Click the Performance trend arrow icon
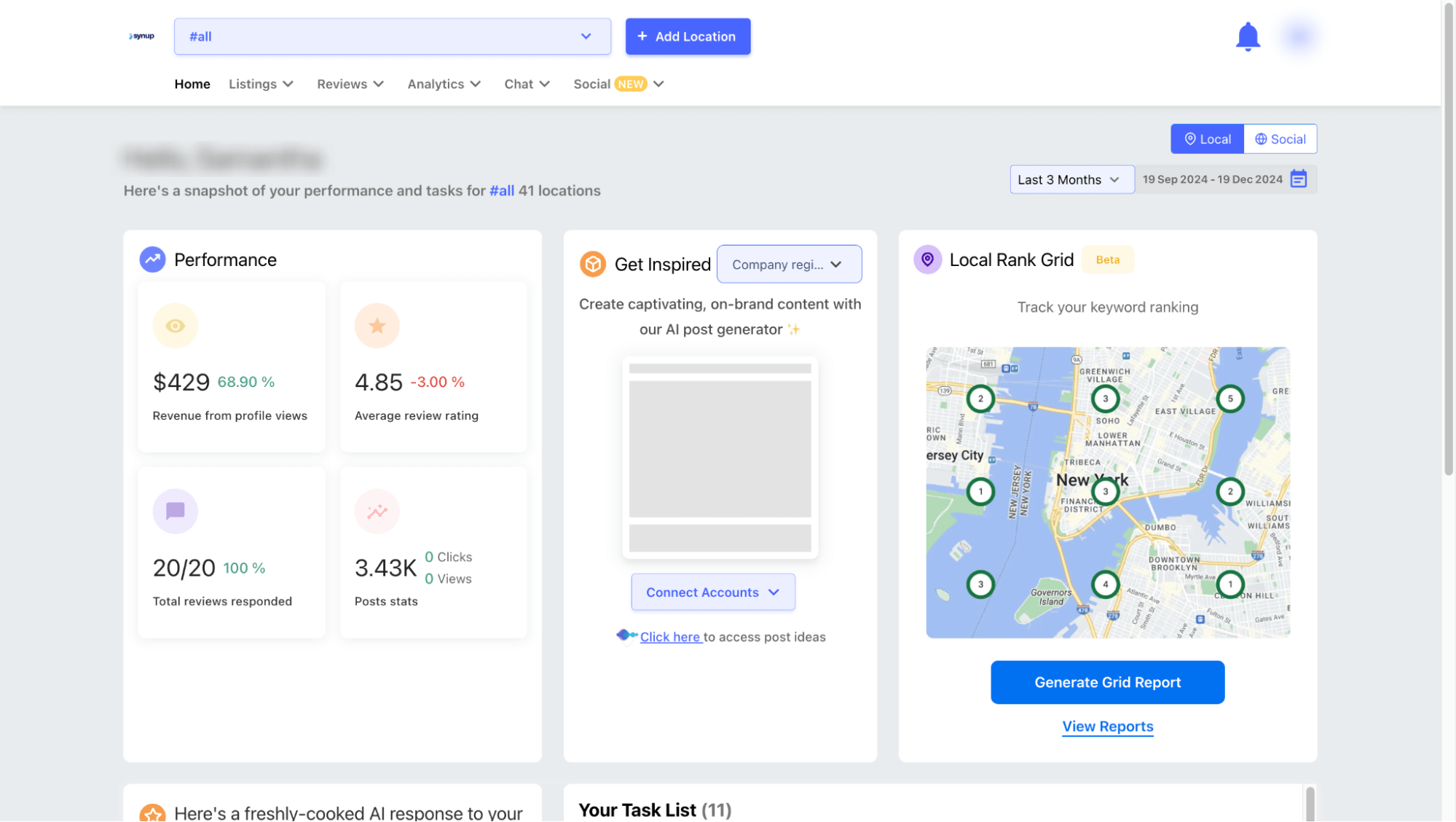Screen dimensions: 1456x822 pos(152,259)
